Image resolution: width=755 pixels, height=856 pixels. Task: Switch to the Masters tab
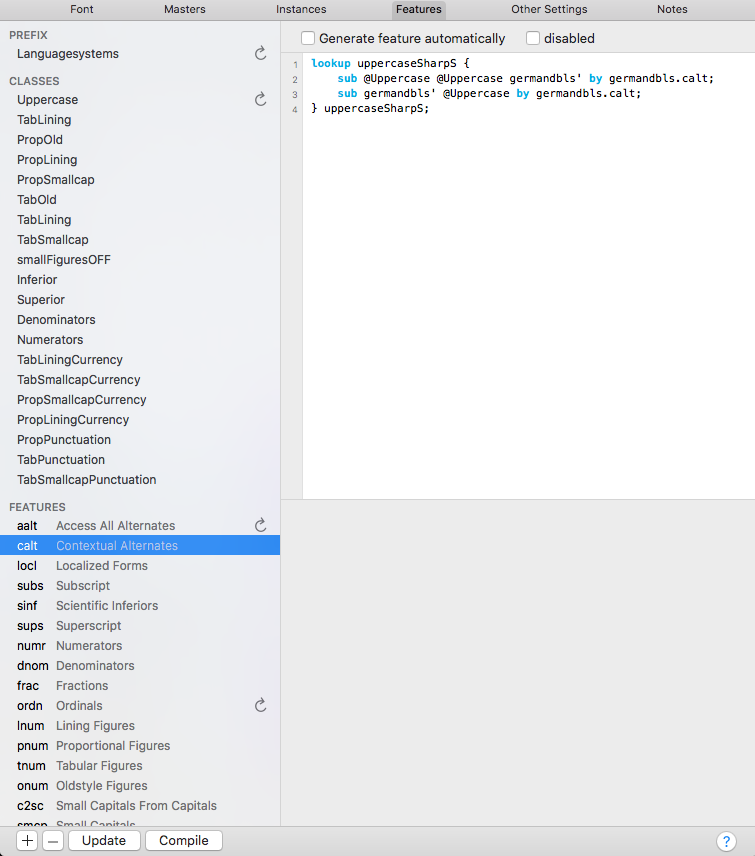(184, 9)
